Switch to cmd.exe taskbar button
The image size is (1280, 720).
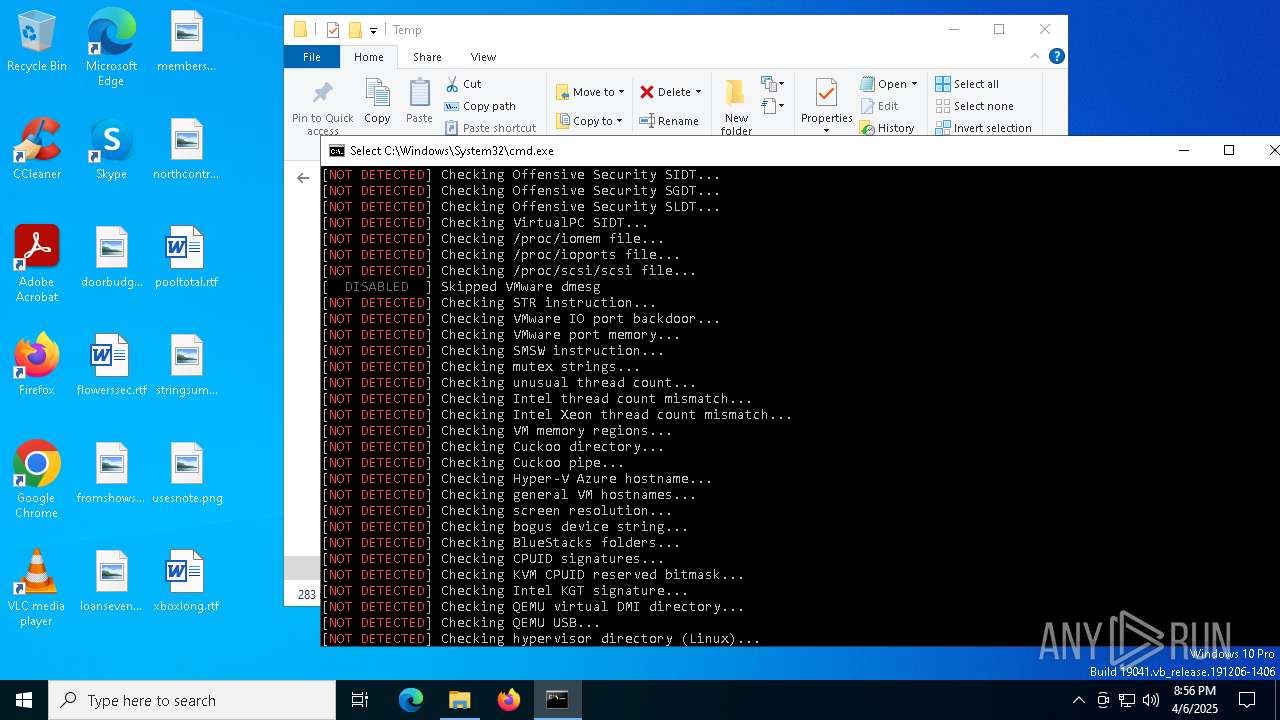point(557,700)
